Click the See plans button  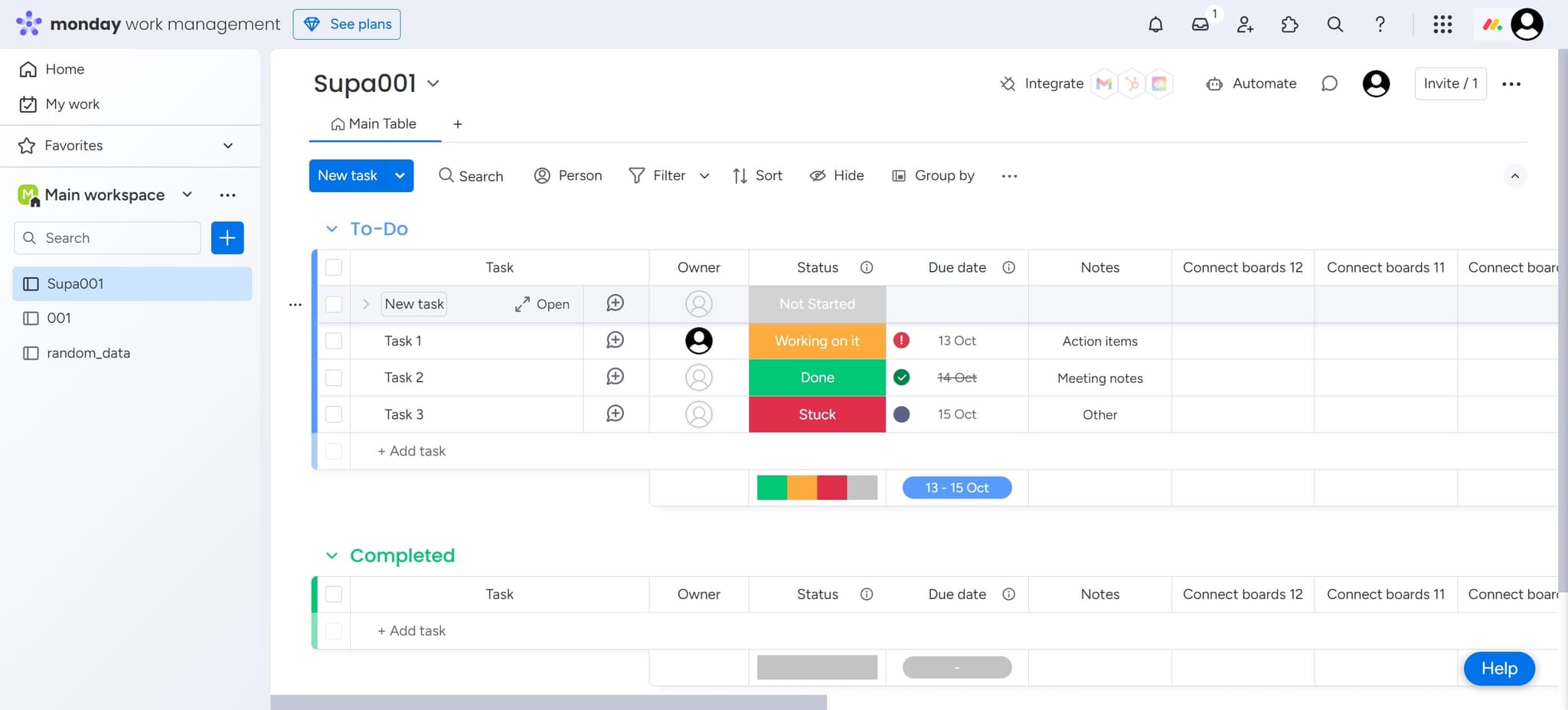pos(347,25)
